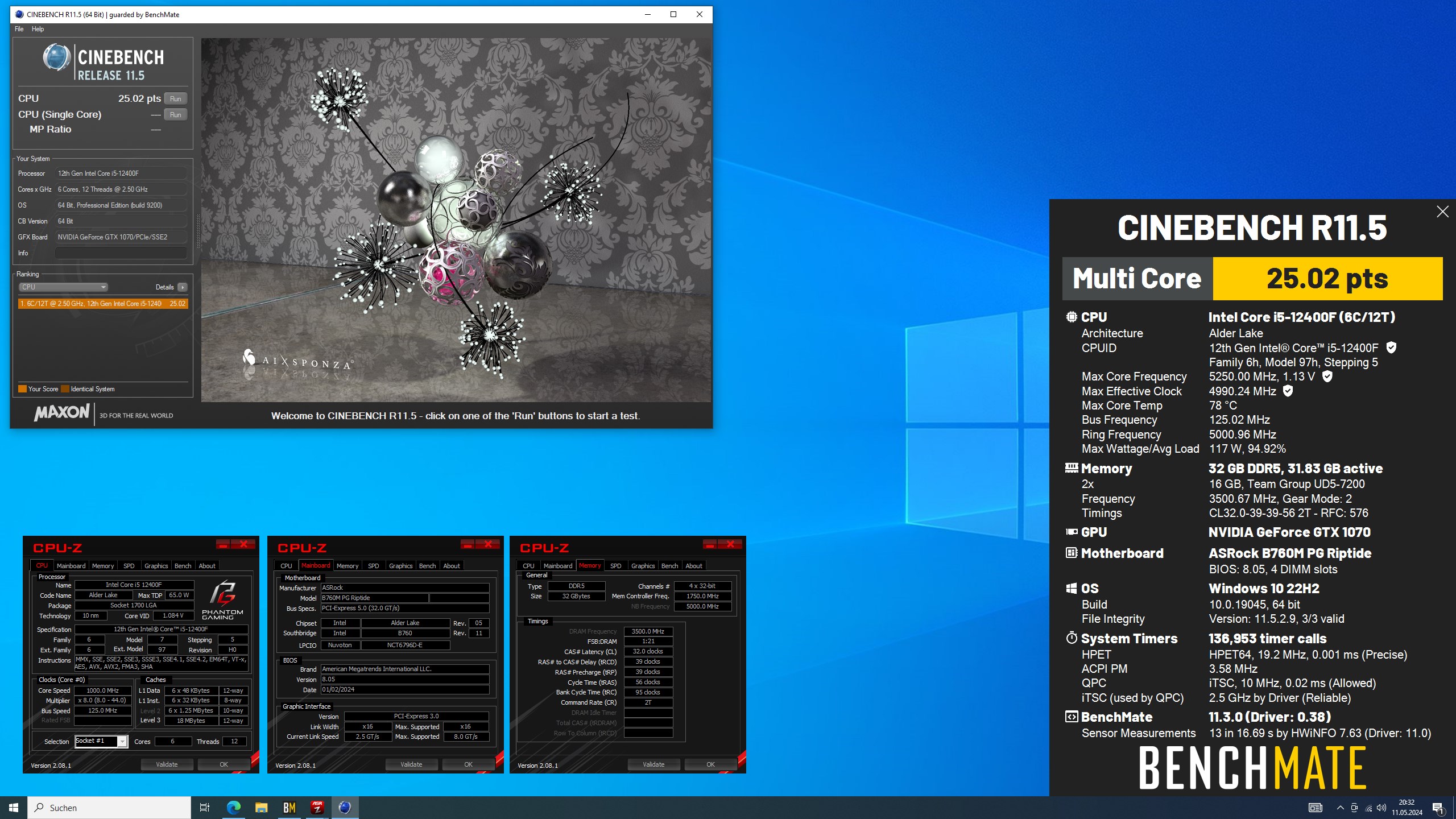Select the ranking row scoring 25.02
The image size is (1456, 819).
(x=102, y=304)
